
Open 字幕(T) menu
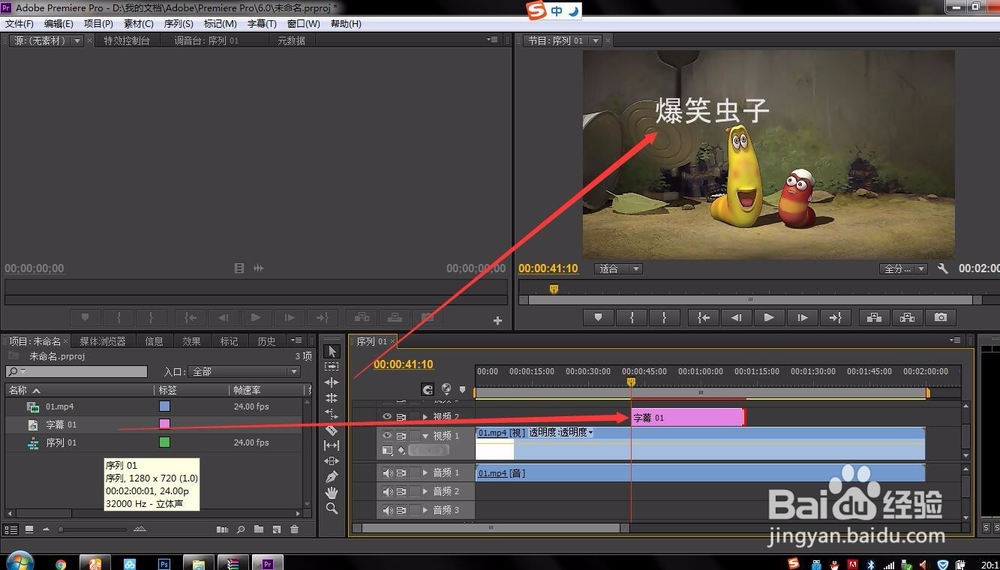point(261,24)
